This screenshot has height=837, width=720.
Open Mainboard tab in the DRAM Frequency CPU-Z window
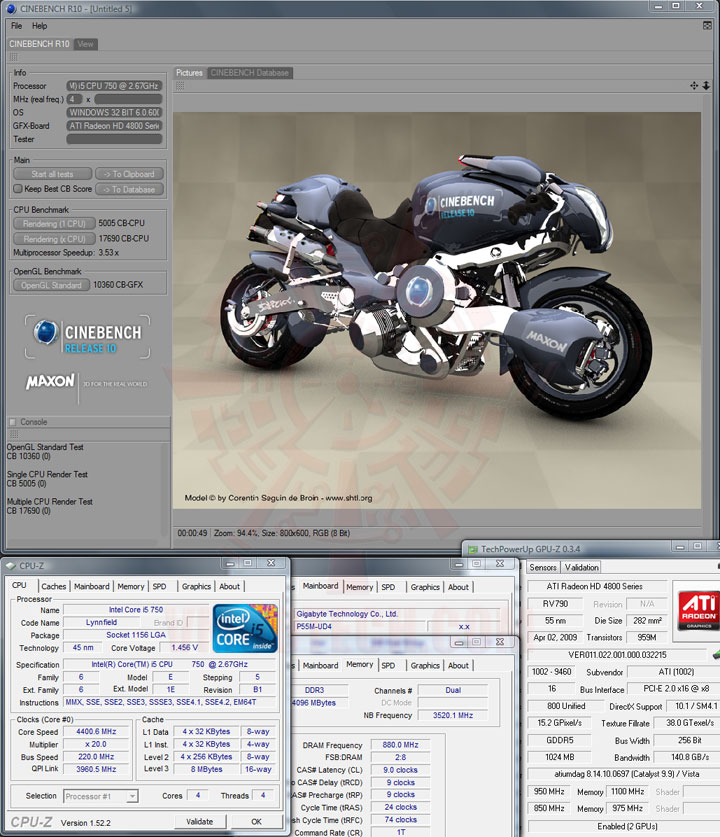tap(320, 665)
